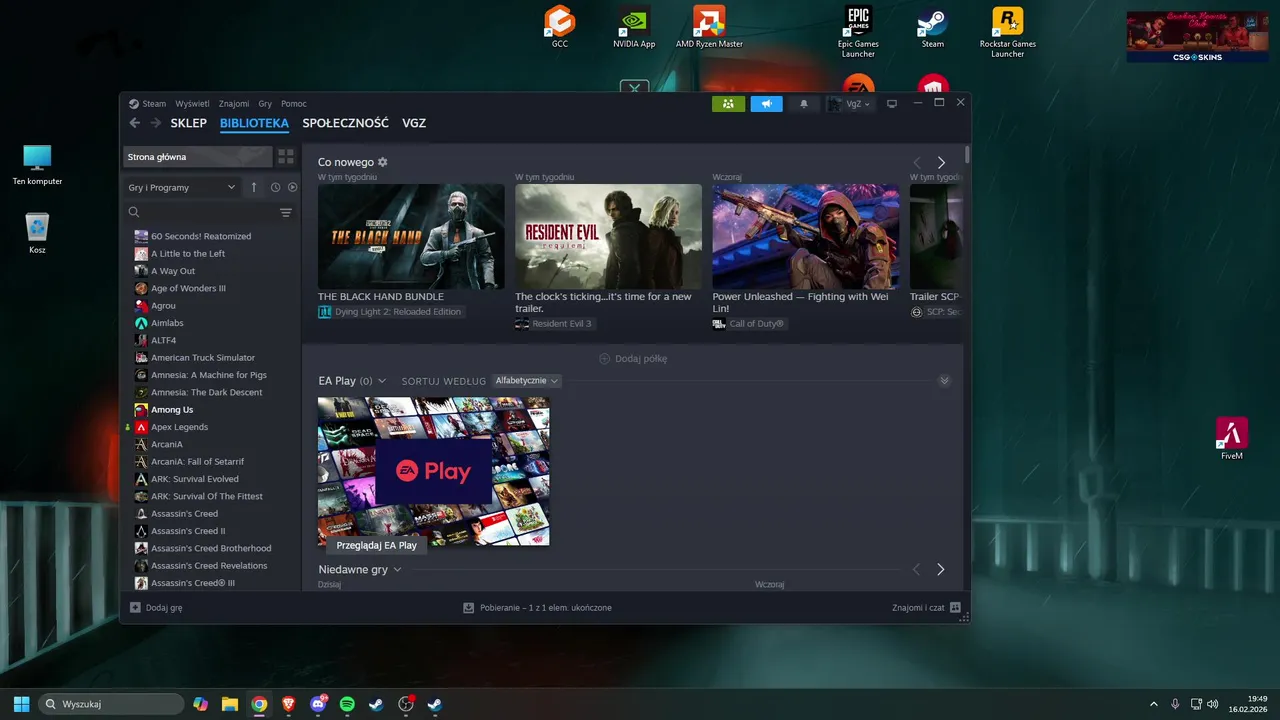Select Assassin's Creed Brotherhood in library
Viewport: 1280px width, 720px height.
[x=211, y=548]
